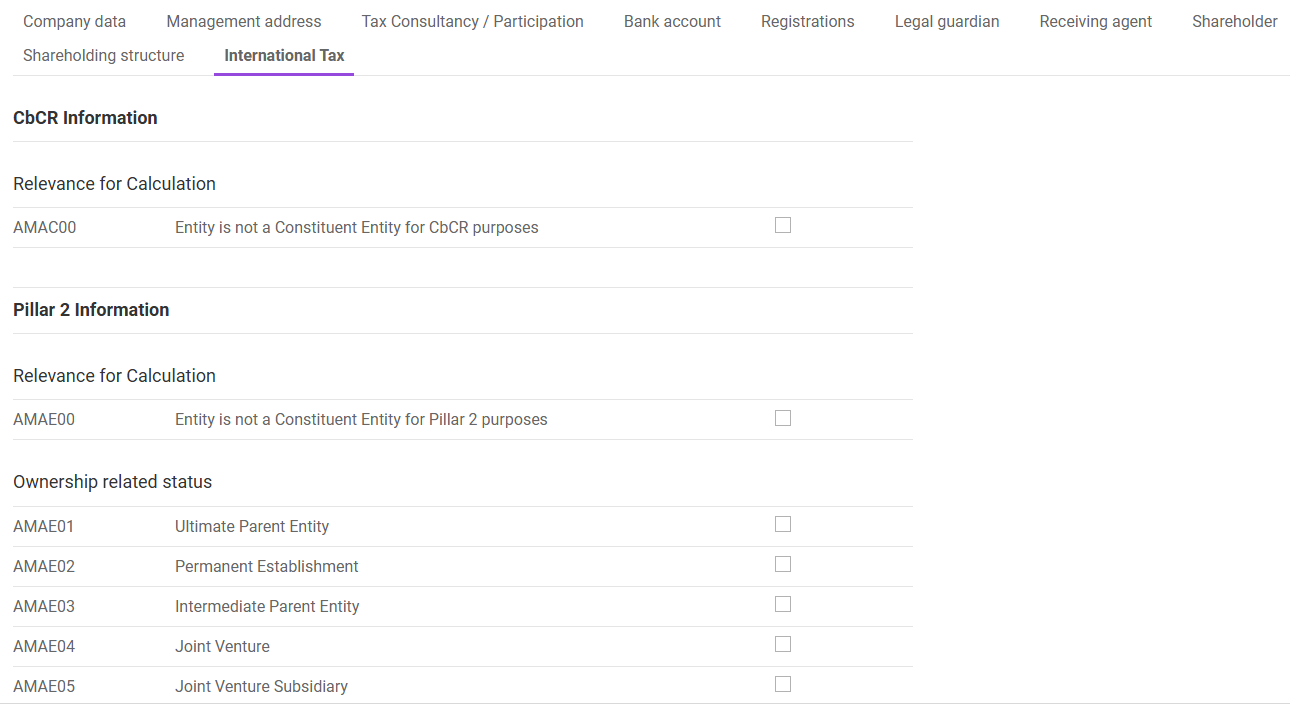Open Tax Consultancy / Participation tab
1290x704 pixels.
click(472, 21)
